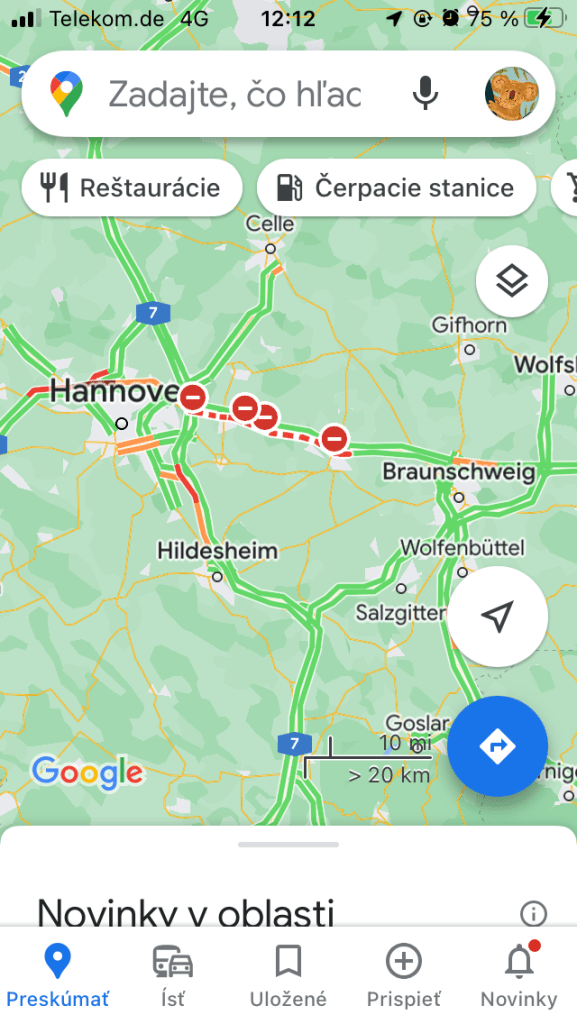Viewport: 577px width, 1024px height.
Task: Open directions with the blue button
Action: click(x=497, y=746)
